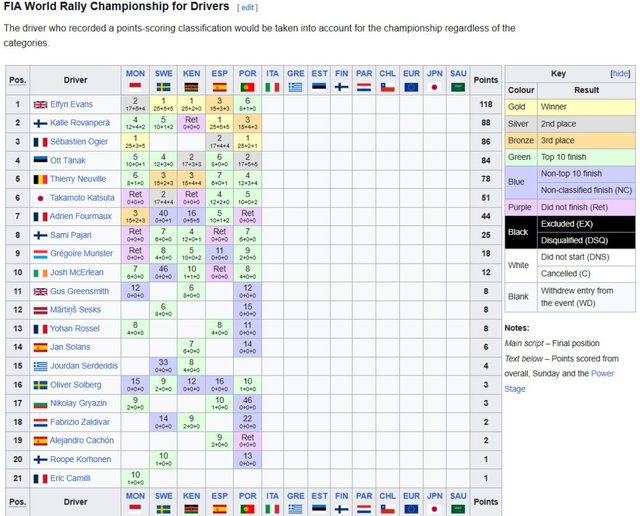
Task: Open Sami Pajari driver page
Action: click(71, 235)
